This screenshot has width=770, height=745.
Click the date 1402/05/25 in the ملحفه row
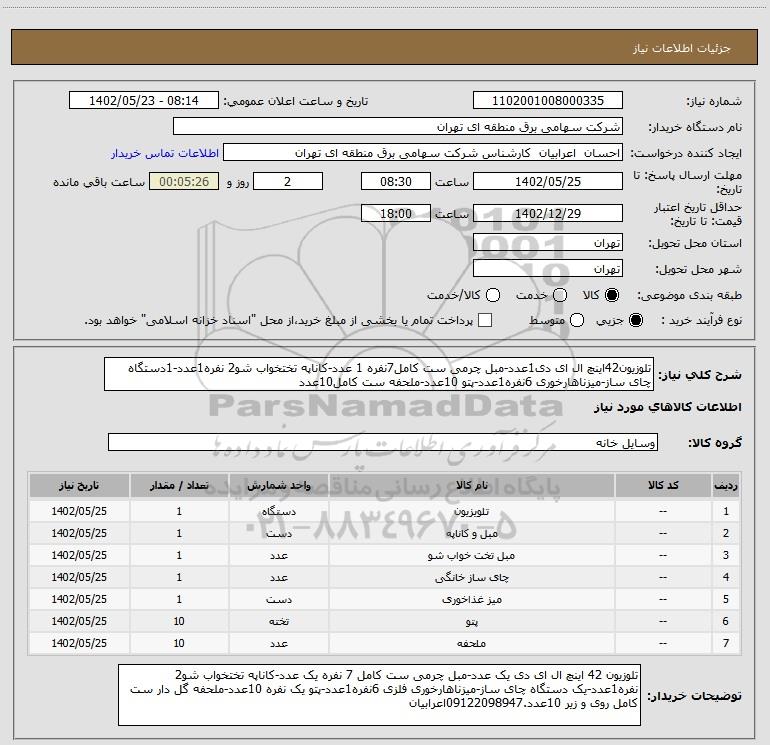point(79,643)
